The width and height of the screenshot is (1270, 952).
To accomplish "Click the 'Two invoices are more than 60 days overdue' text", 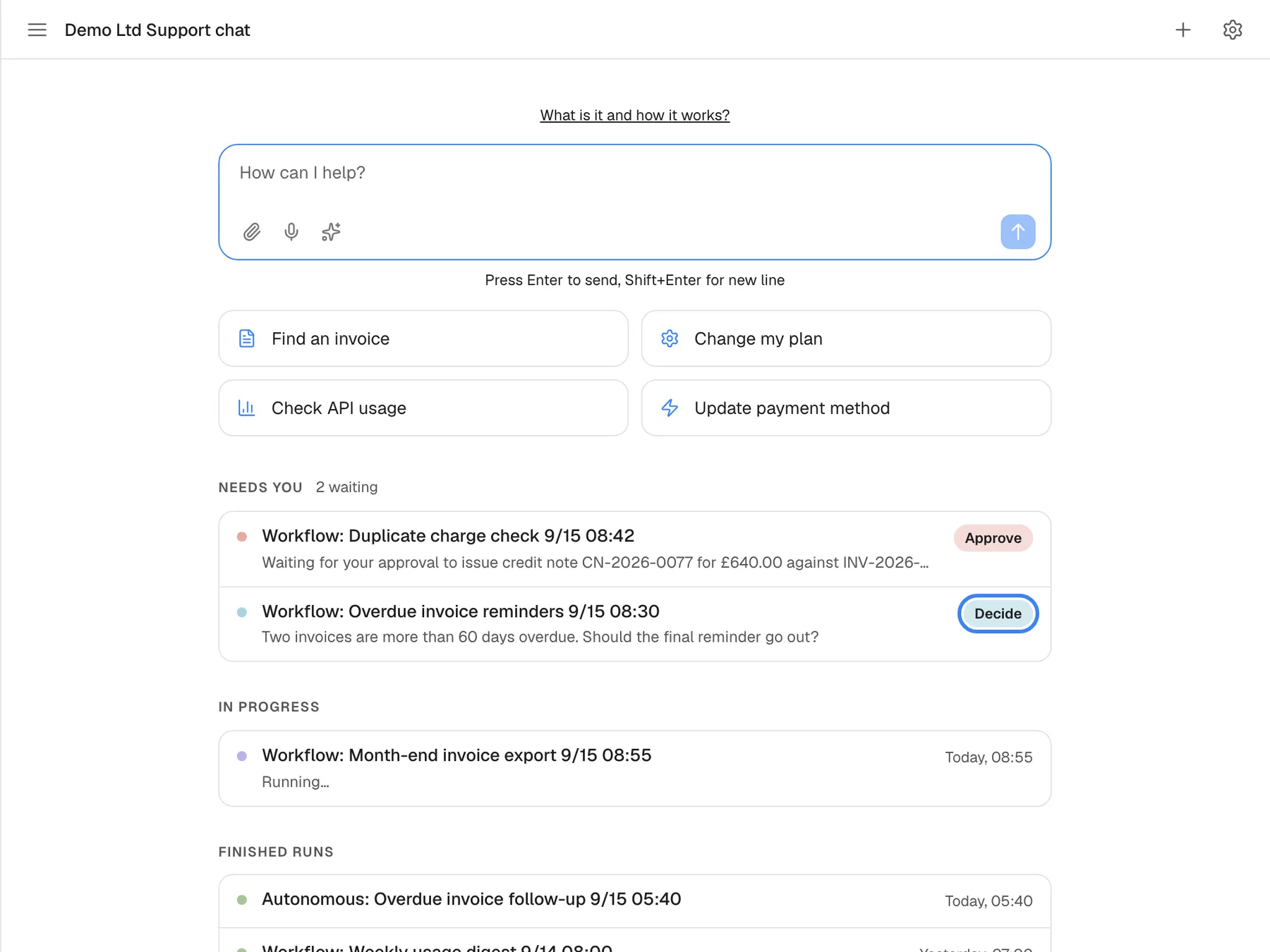I will tap(540, 637).
